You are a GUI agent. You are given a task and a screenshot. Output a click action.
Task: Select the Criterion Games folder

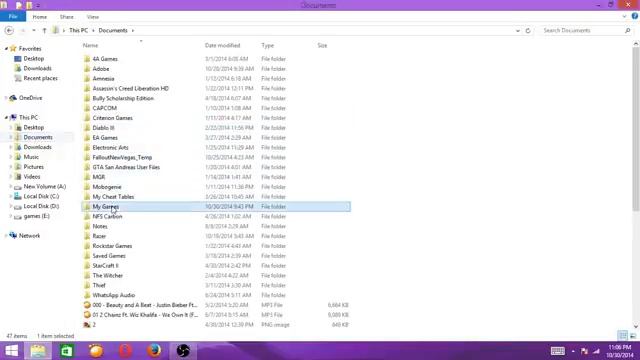click(113, 118)
